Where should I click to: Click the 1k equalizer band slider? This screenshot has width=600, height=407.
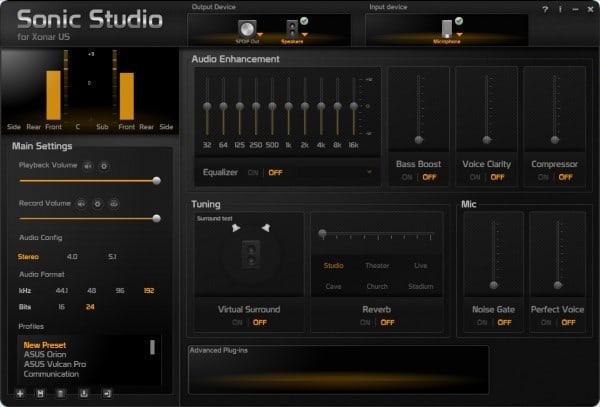[289, 106]
